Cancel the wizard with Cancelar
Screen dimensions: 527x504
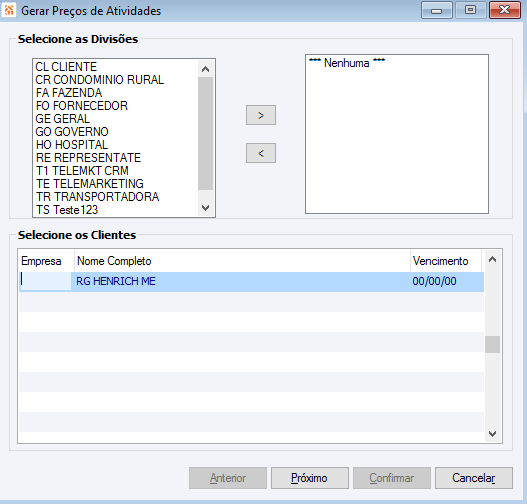[x=474, y=478]
